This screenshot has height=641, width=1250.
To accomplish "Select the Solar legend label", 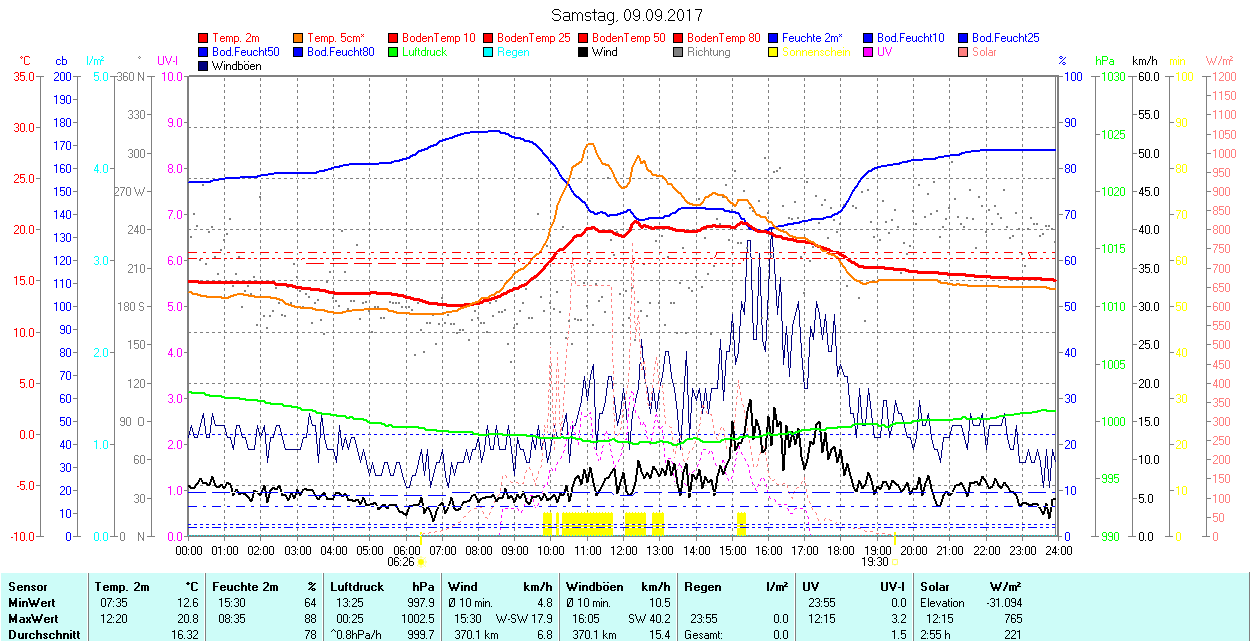I will 984,52.
